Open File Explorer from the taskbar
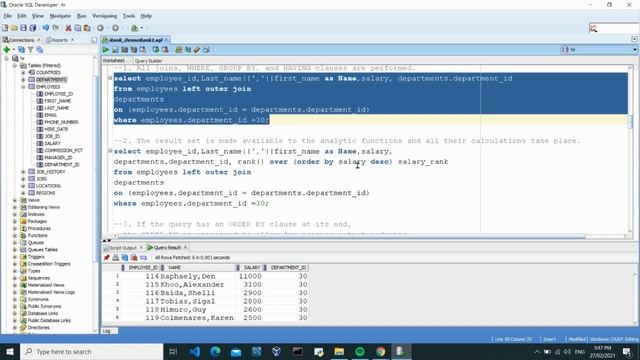640x360 pixels. [x=339, y=351]
